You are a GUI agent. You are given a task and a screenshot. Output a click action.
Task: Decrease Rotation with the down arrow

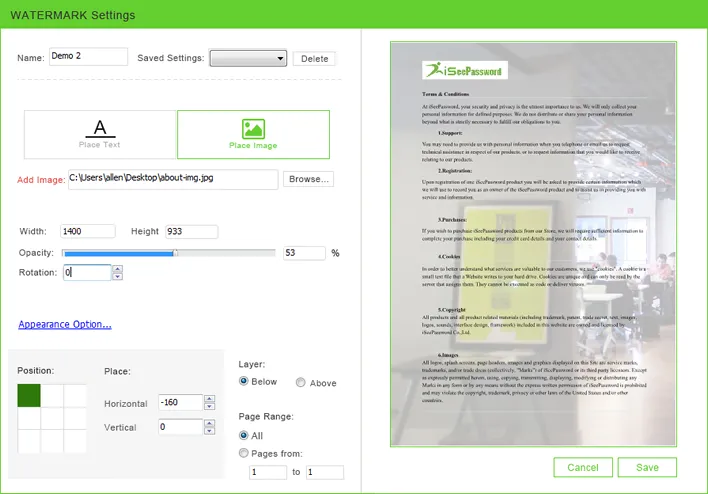pyautogui.click(x=117, y=276)
